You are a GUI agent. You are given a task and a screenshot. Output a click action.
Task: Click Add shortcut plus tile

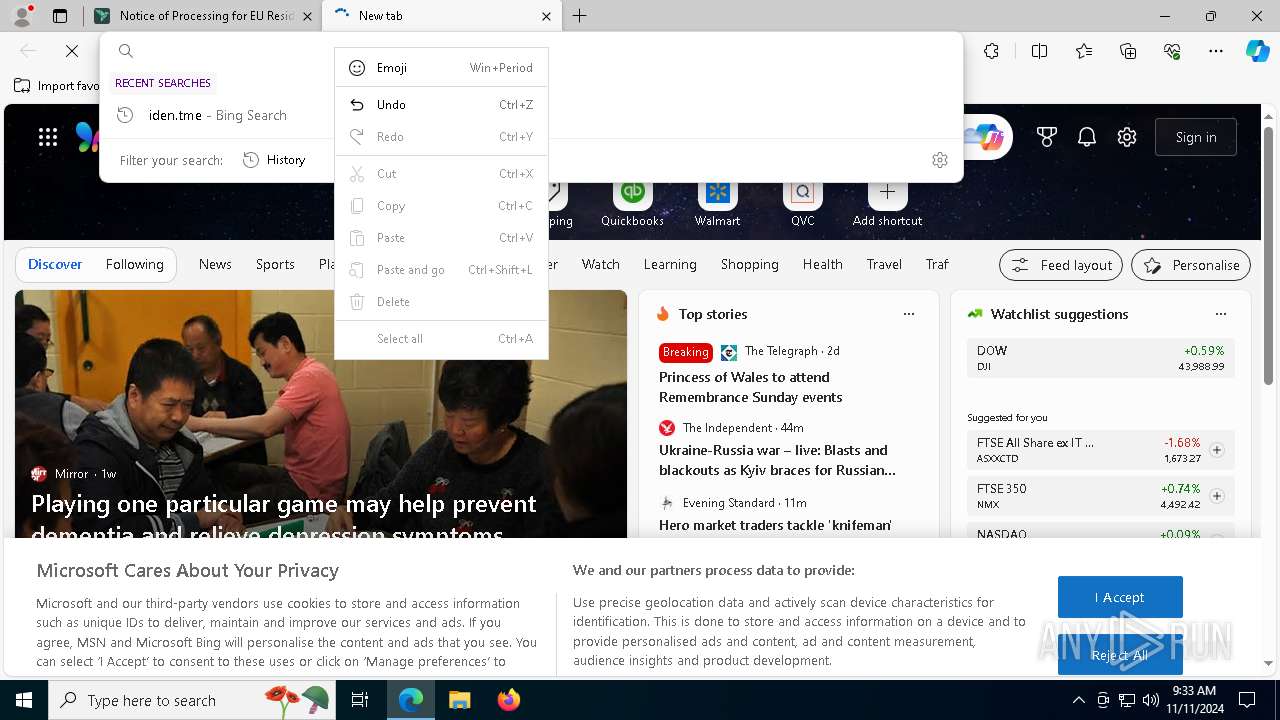(887, 203)
